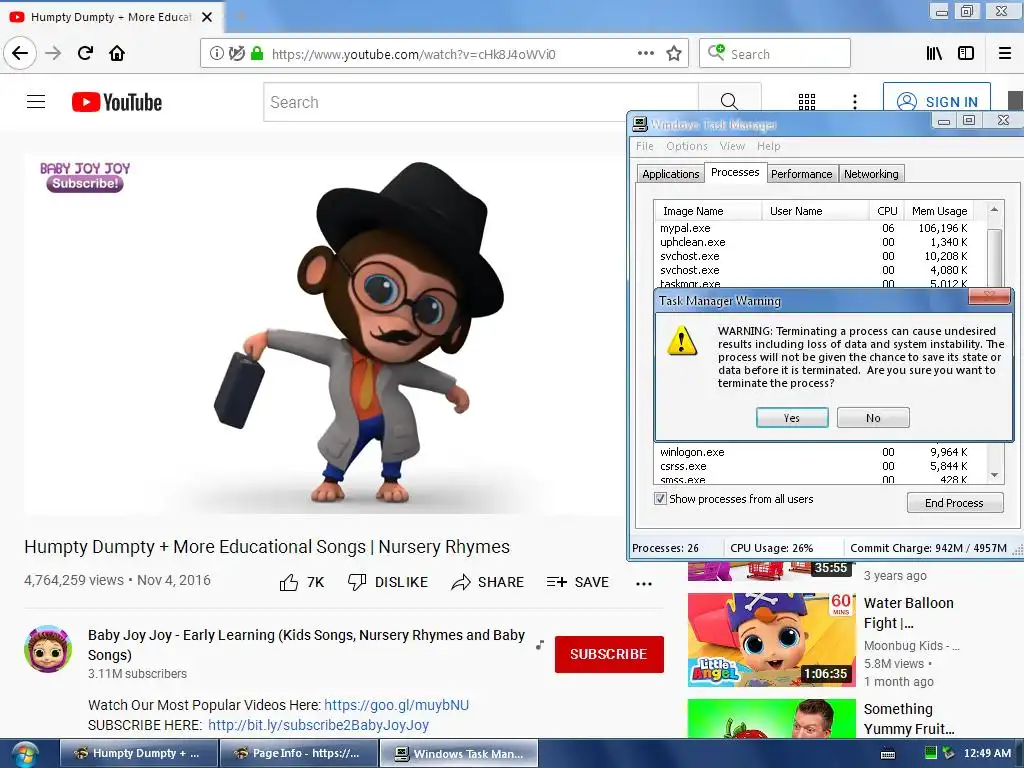
Task: Open Water Balloon Fight video thumbnail
Action: coord(771,639)
